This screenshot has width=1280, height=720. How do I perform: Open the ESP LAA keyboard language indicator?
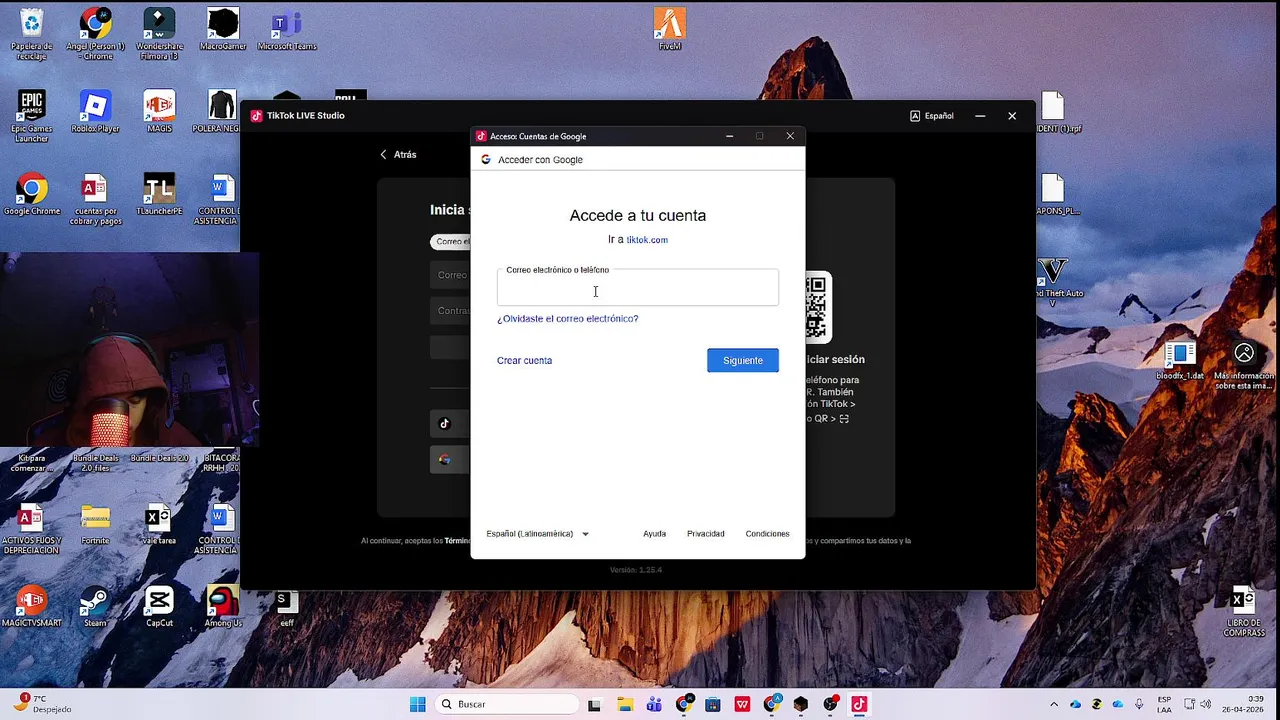point(1165,704)
